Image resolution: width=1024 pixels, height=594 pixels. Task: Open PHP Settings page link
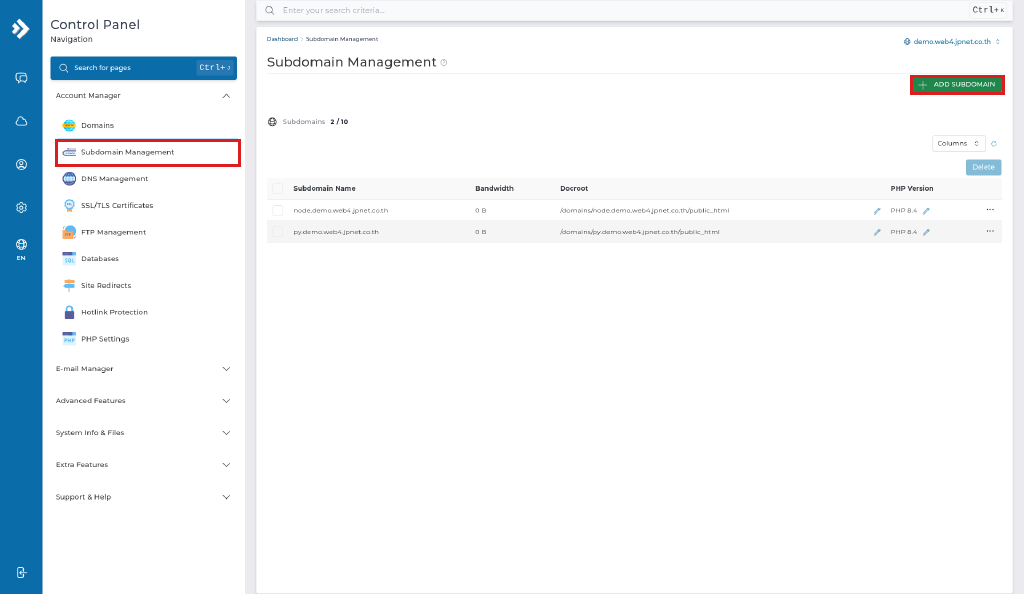[105, 339]
